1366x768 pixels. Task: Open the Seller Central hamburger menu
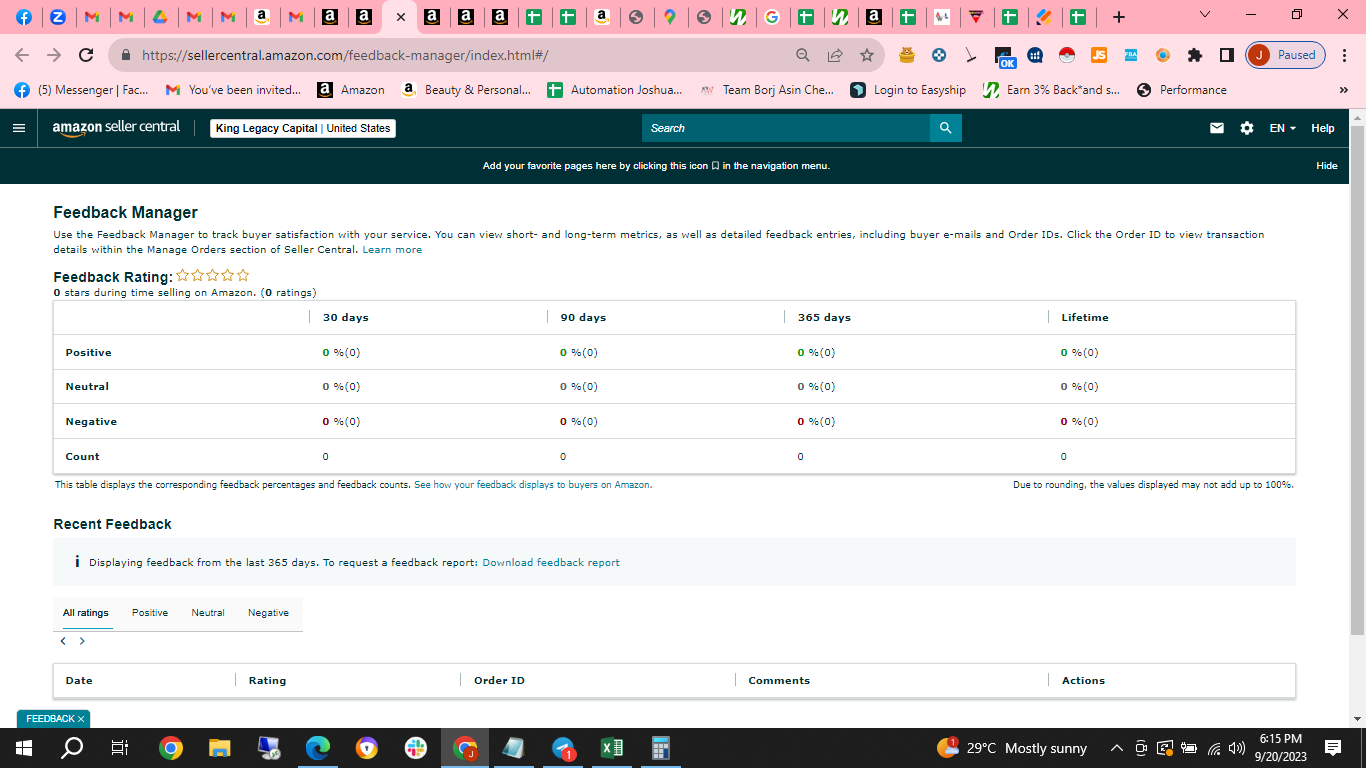(18, 128)
